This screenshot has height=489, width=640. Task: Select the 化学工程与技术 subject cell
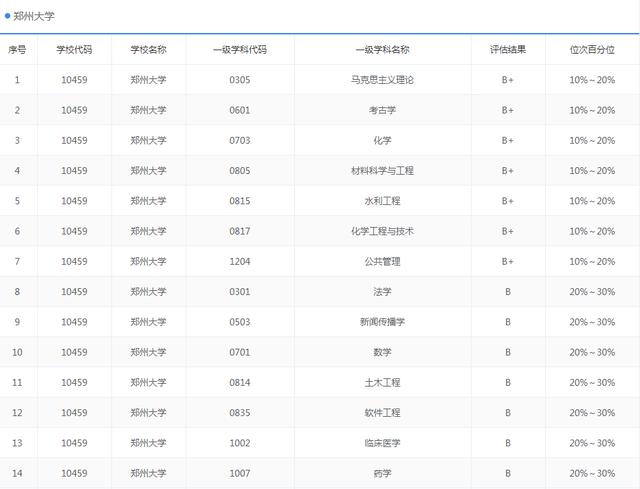point(382,231)
